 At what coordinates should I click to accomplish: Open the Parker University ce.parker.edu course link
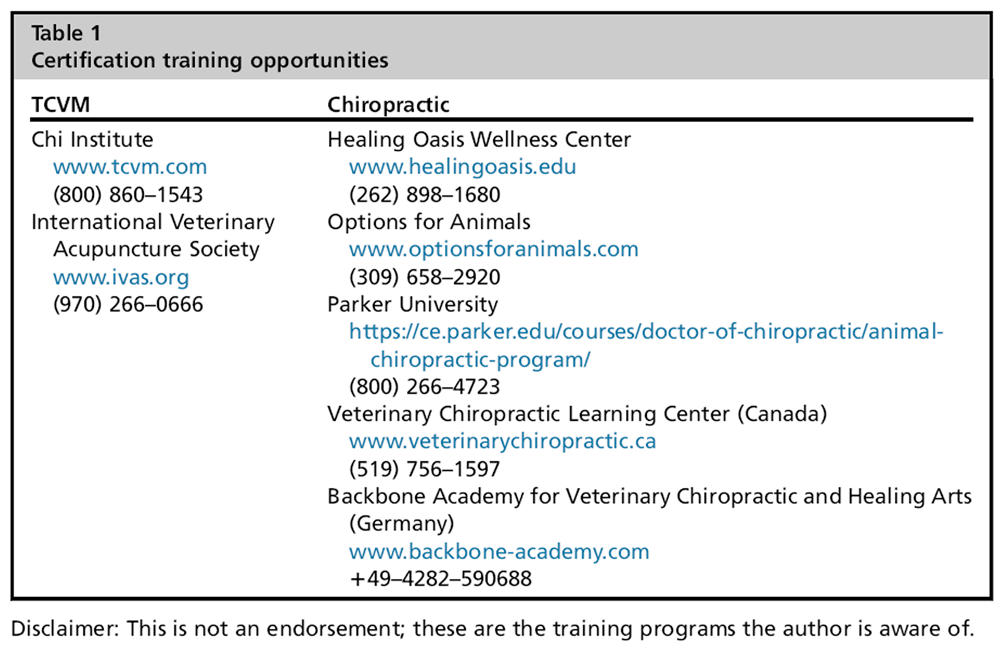[645, 332]
